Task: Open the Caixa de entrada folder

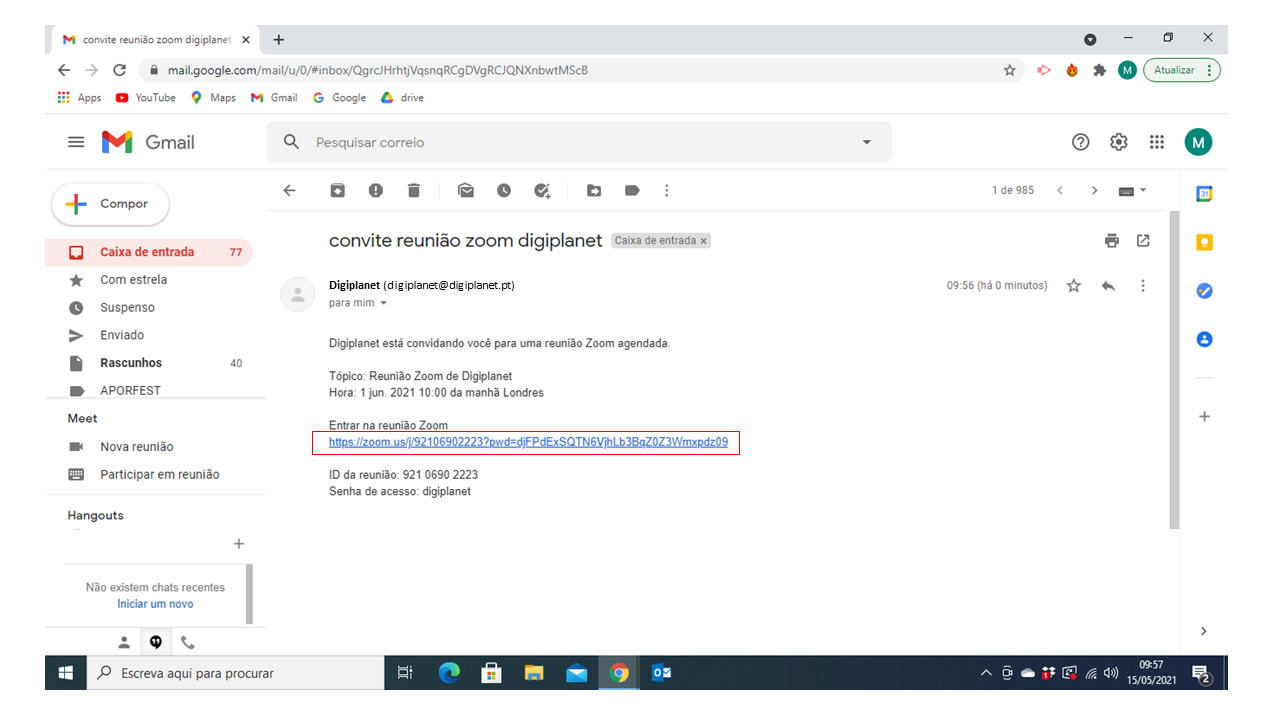Action: click(x=147, y=252)
